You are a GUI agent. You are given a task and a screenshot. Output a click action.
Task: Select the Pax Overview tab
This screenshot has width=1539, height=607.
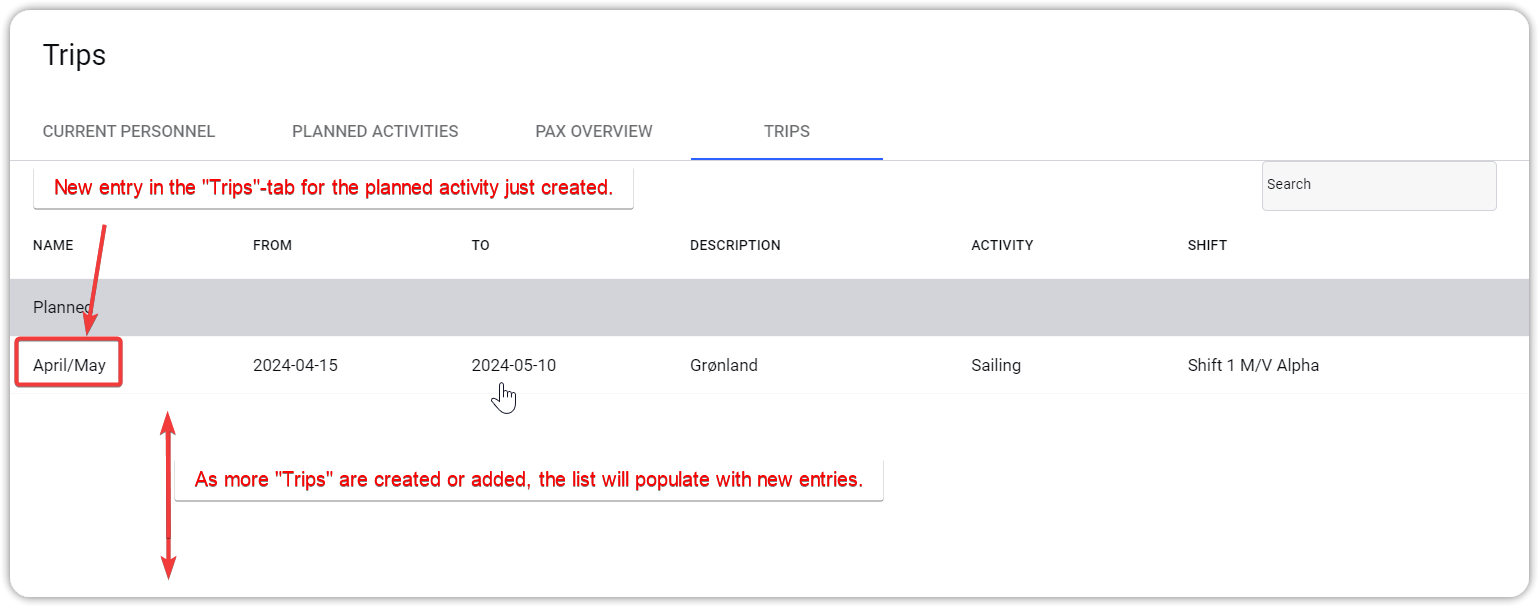pyautogui.click(x=594, y=131)
